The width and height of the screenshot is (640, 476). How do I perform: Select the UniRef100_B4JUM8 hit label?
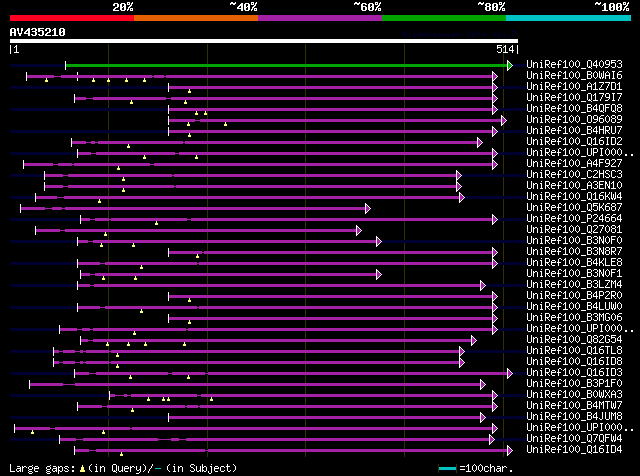coord(574,416)
